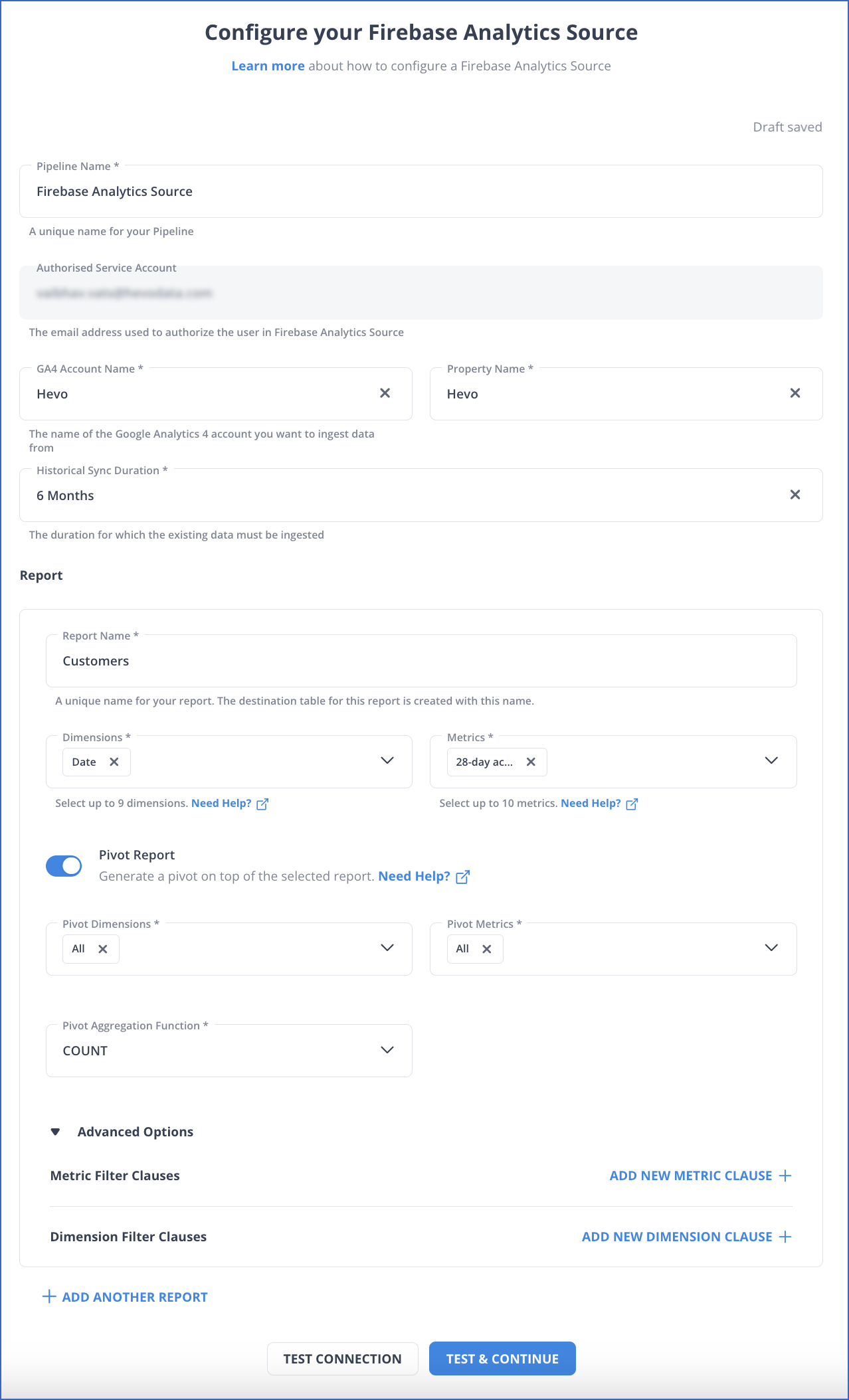Remove the 28-day ac... metric chip

point(531,762)
